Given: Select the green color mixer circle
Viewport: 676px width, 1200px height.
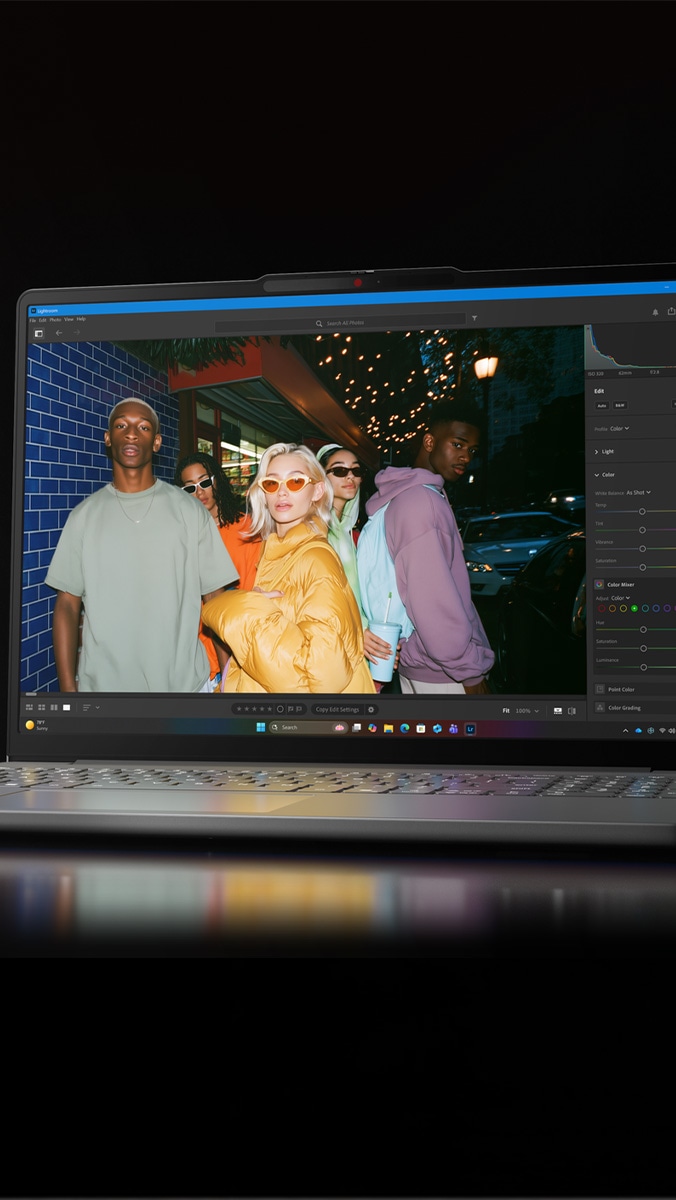Looking at the screenshot, I should (634, 609).
